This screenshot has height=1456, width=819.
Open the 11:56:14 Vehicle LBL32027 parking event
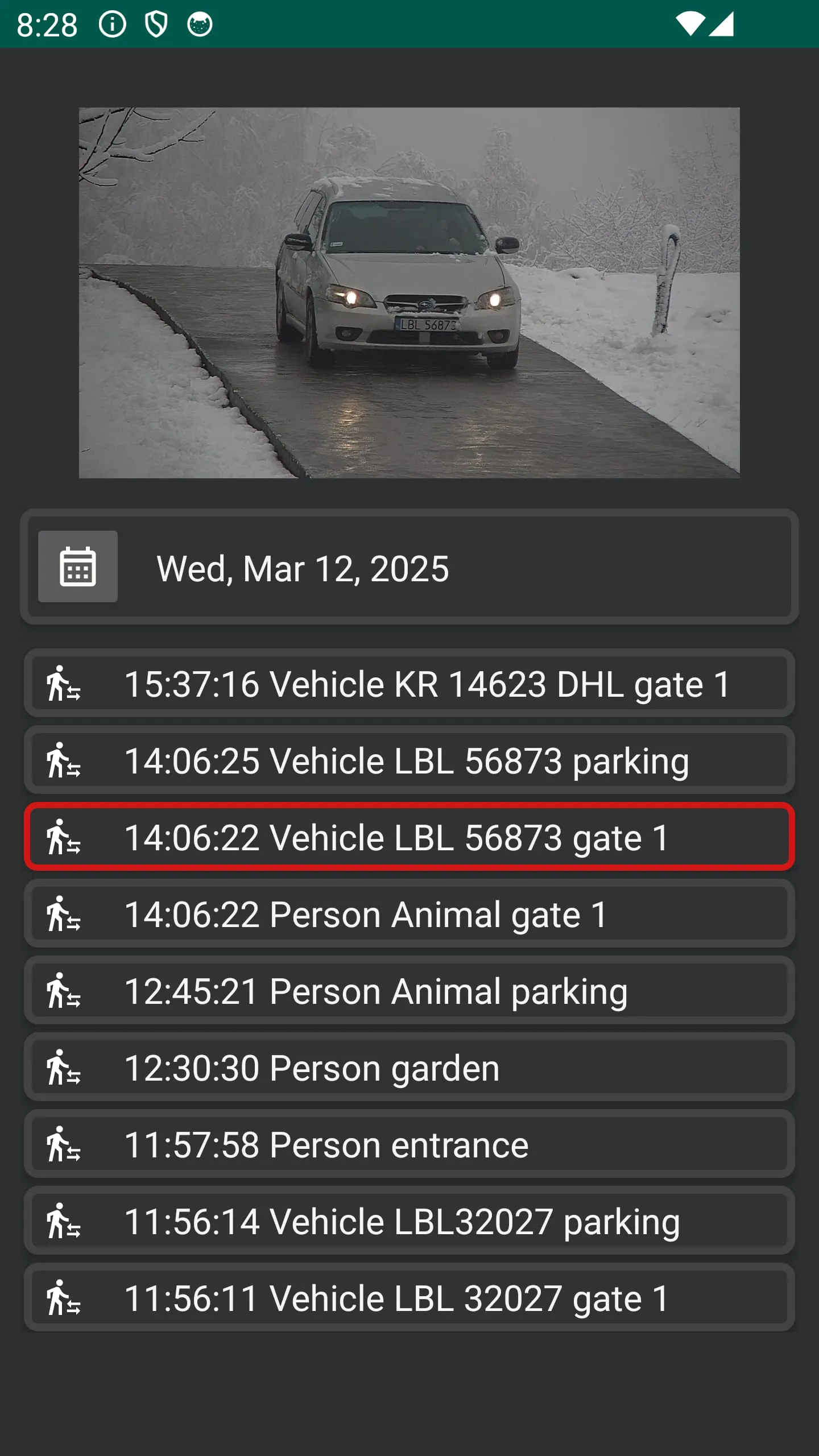[409, 1221]
